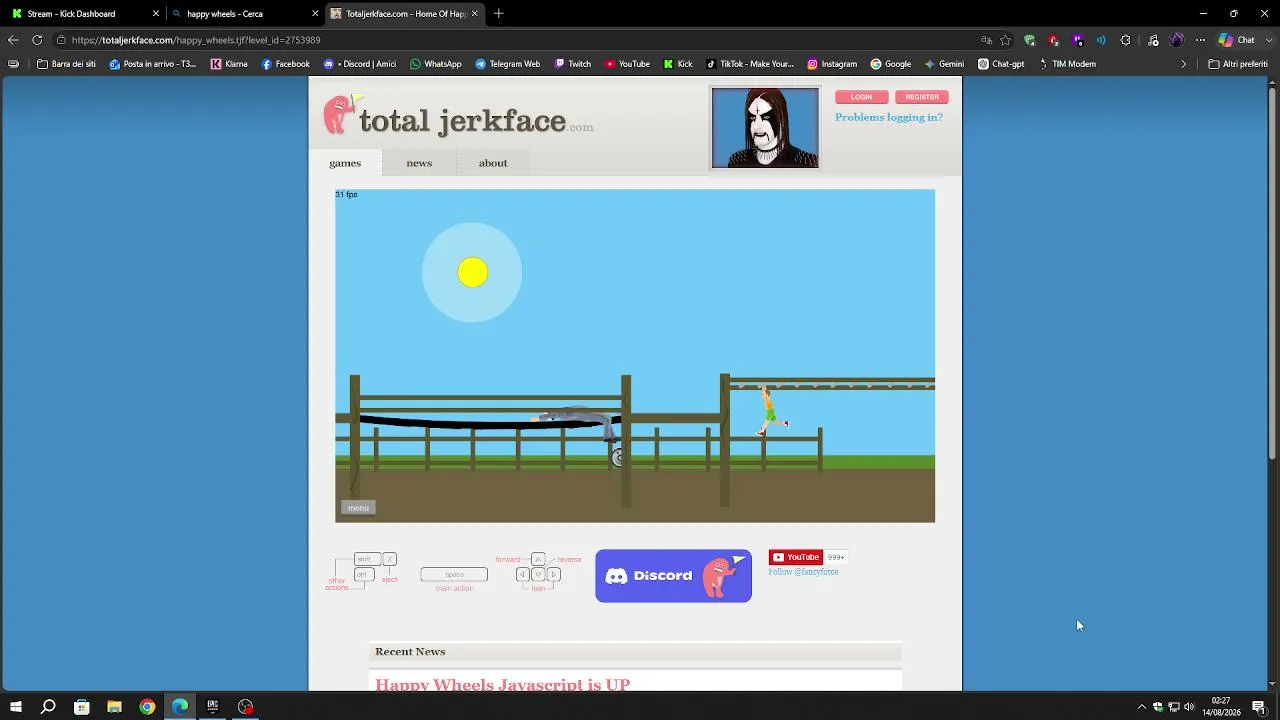Screen dimensions: 1280x720
Task: Open the news navigation tab
Action: pos(419,163)
